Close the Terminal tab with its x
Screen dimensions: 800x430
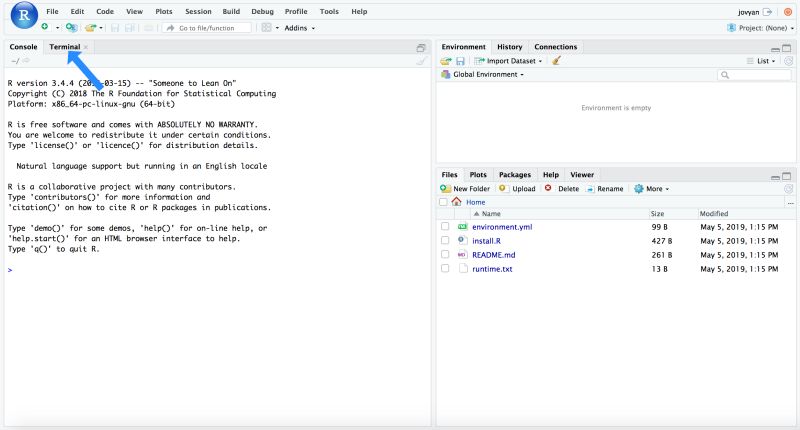[86, 47]
